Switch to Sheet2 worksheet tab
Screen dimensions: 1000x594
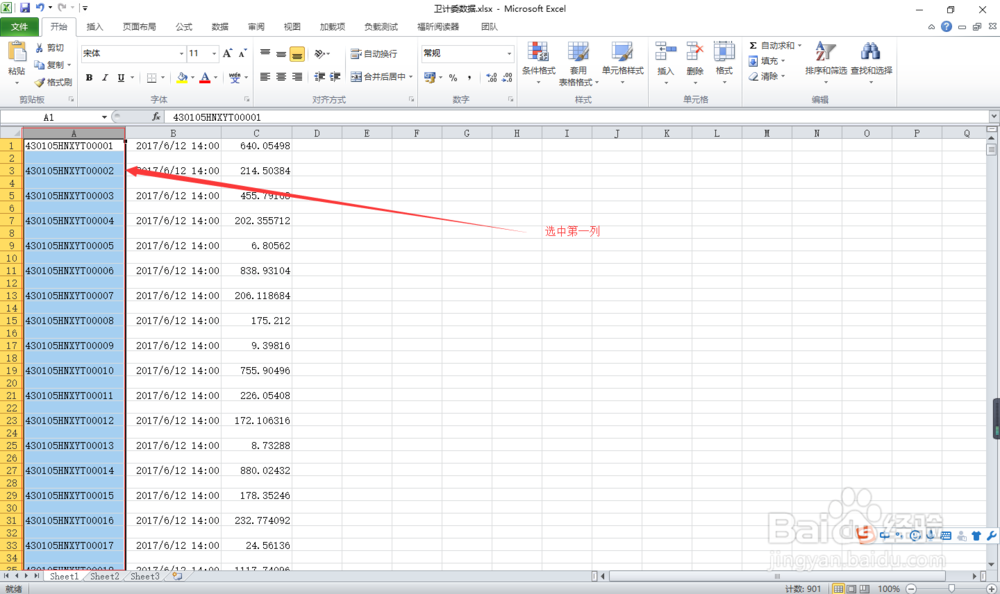(x=105, y=576)
